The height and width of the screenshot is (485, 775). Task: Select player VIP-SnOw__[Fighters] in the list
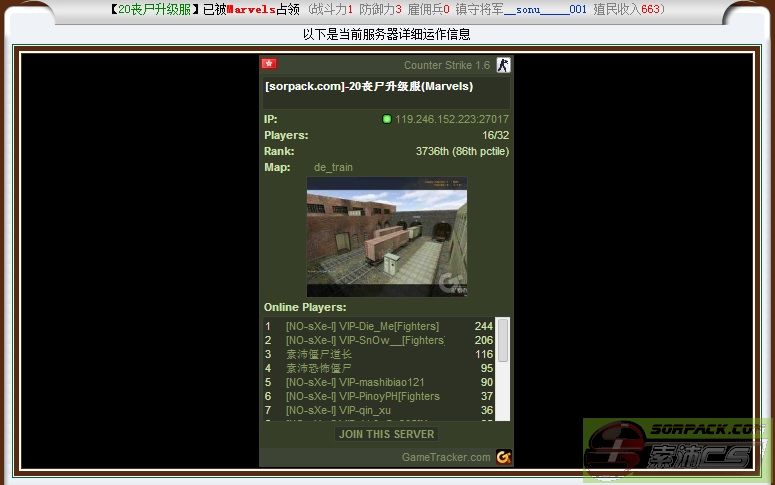pyautogui.click(x=364, y=340)
